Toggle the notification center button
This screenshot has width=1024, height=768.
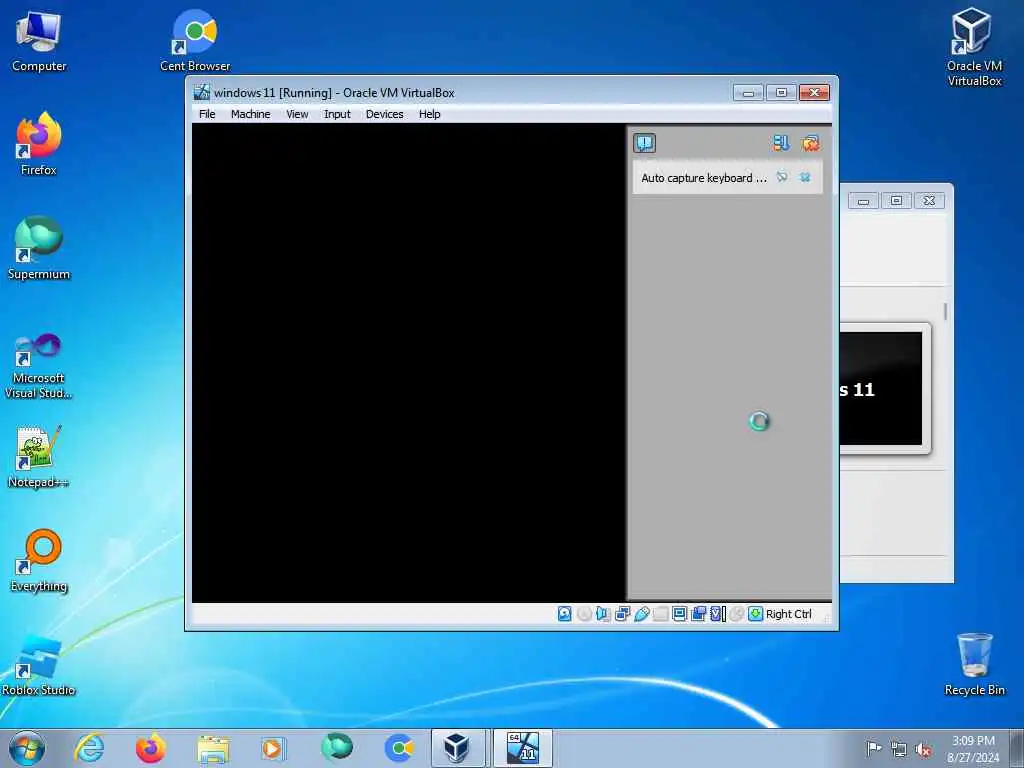(645, 143)
